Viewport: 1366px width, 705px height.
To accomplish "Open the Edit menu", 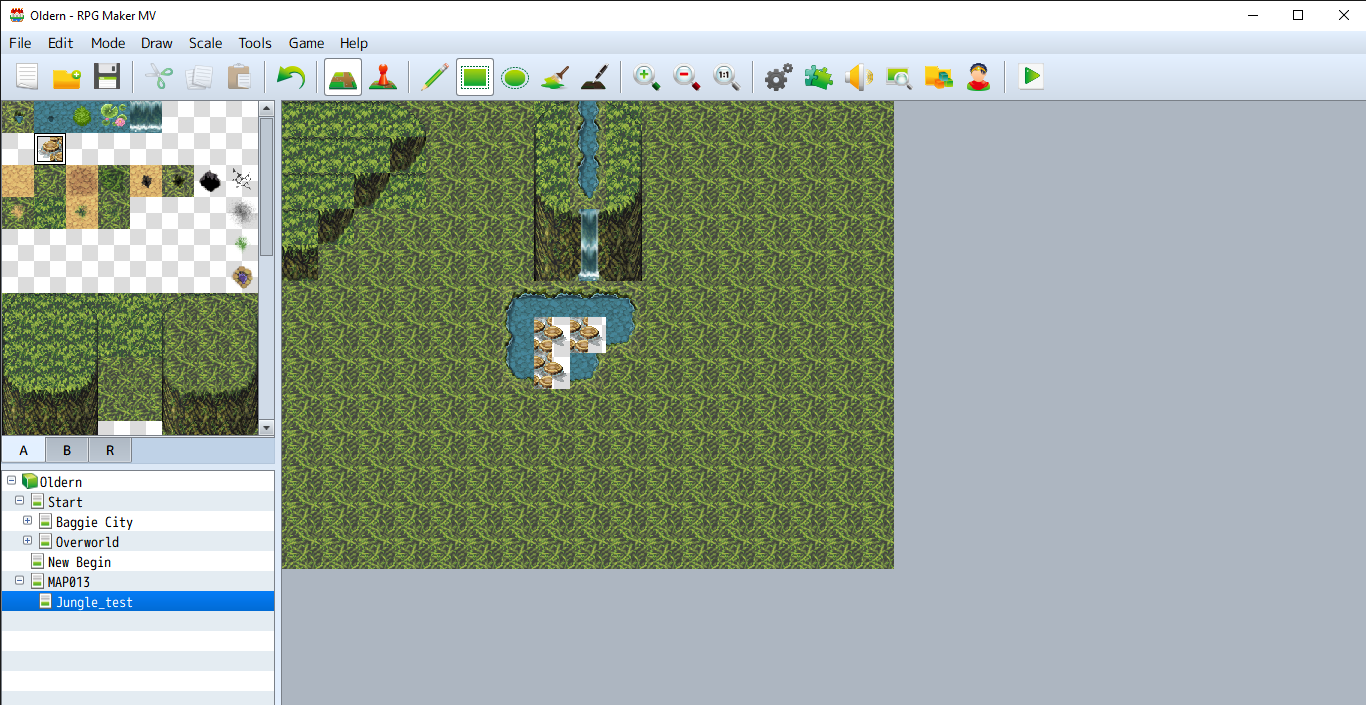I will coord(60,43).
